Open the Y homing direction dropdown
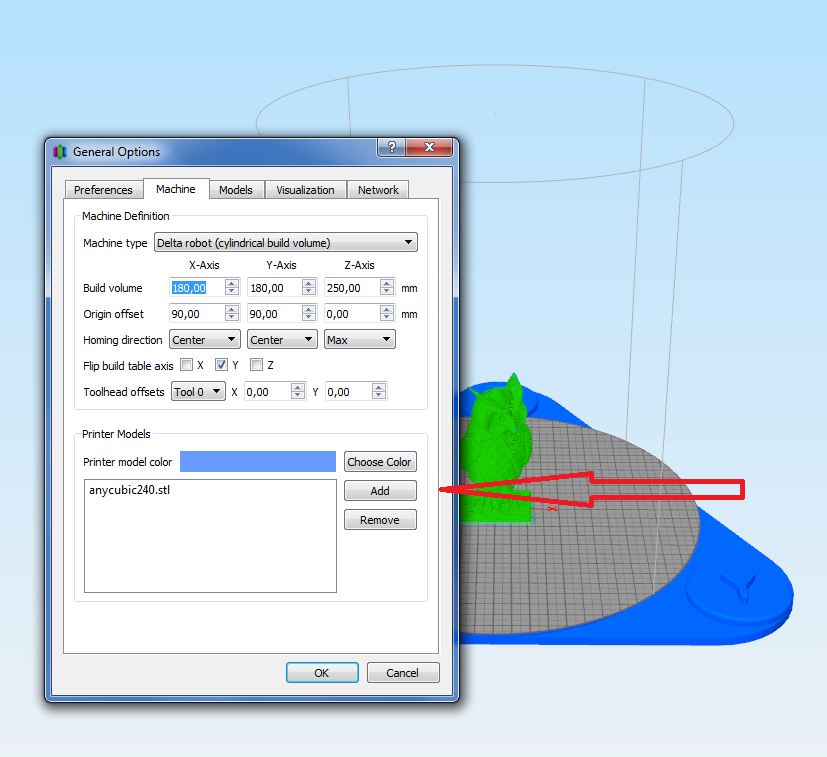The height and width of the screenshot is (757, 827). tap(282, 339)
